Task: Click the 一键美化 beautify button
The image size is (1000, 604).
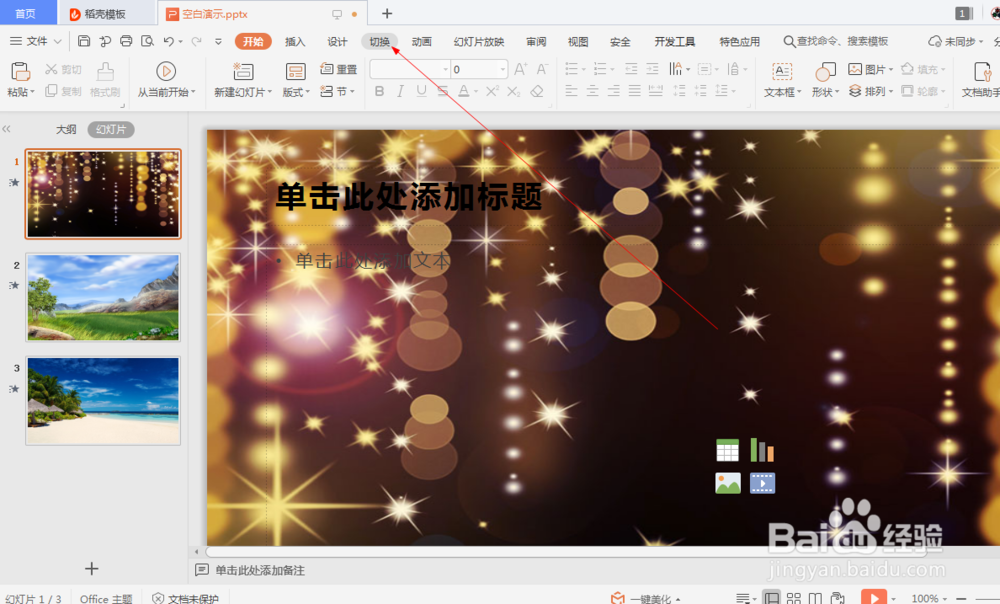Action: (x=651, y=596)
